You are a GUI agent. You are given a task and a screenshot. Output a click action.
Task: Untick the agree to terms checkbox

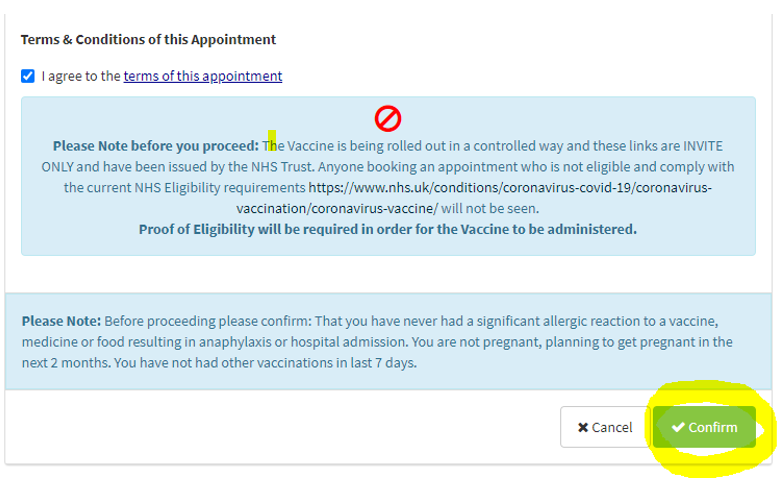point(28,76)
